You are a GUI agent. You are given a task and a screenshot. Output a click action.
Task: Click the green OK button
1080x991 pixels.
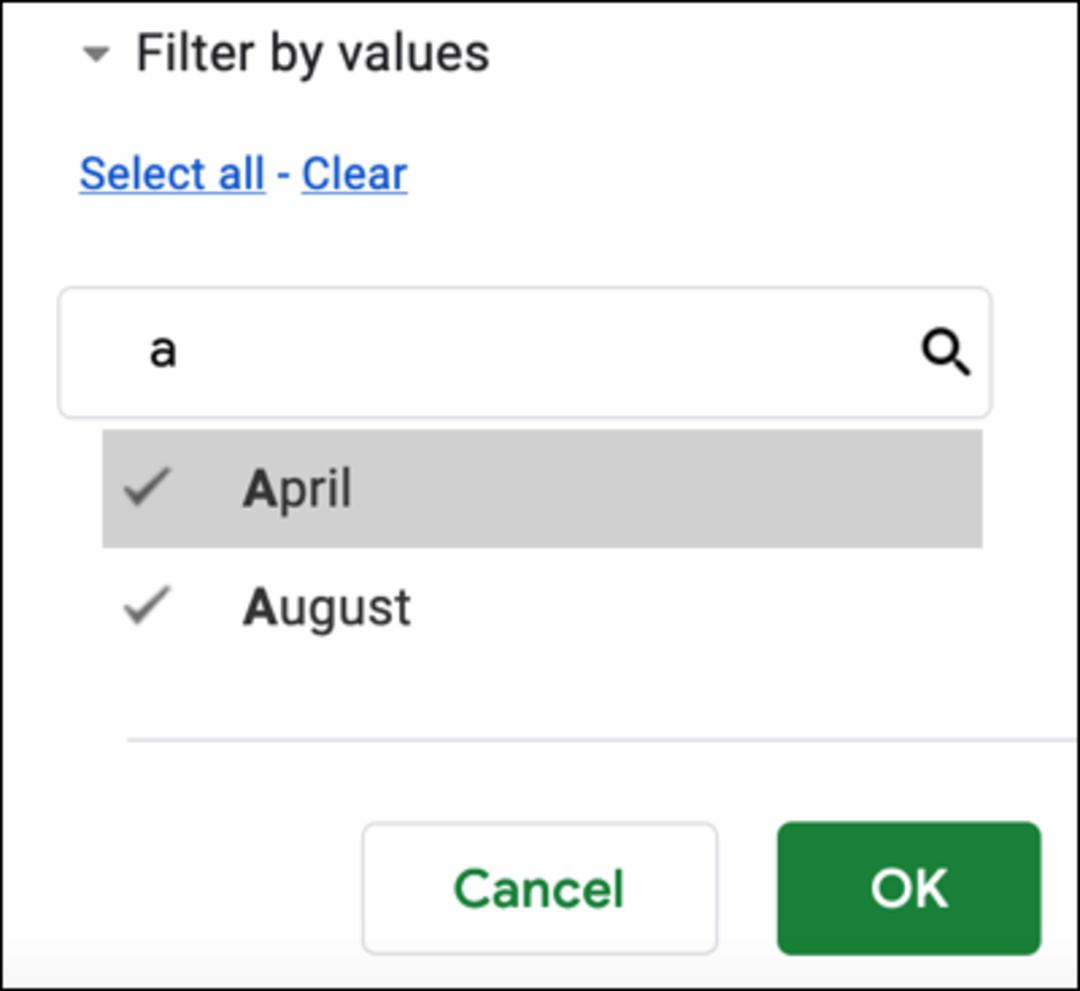tap(908, 888)
